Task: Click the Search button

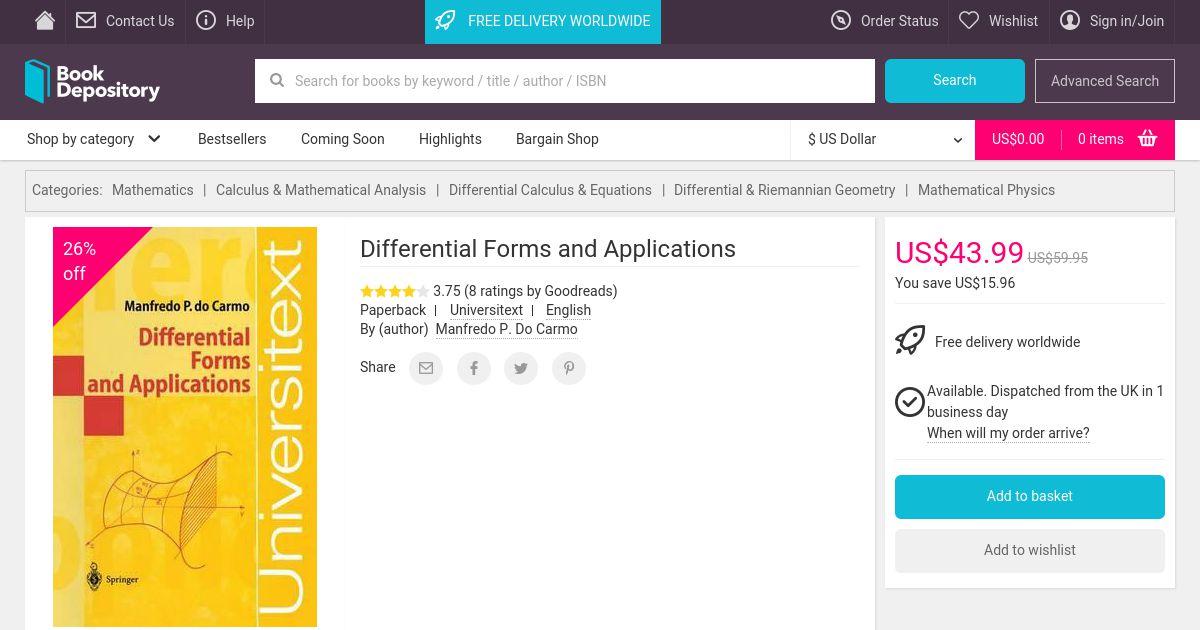Action: [955, 81]
